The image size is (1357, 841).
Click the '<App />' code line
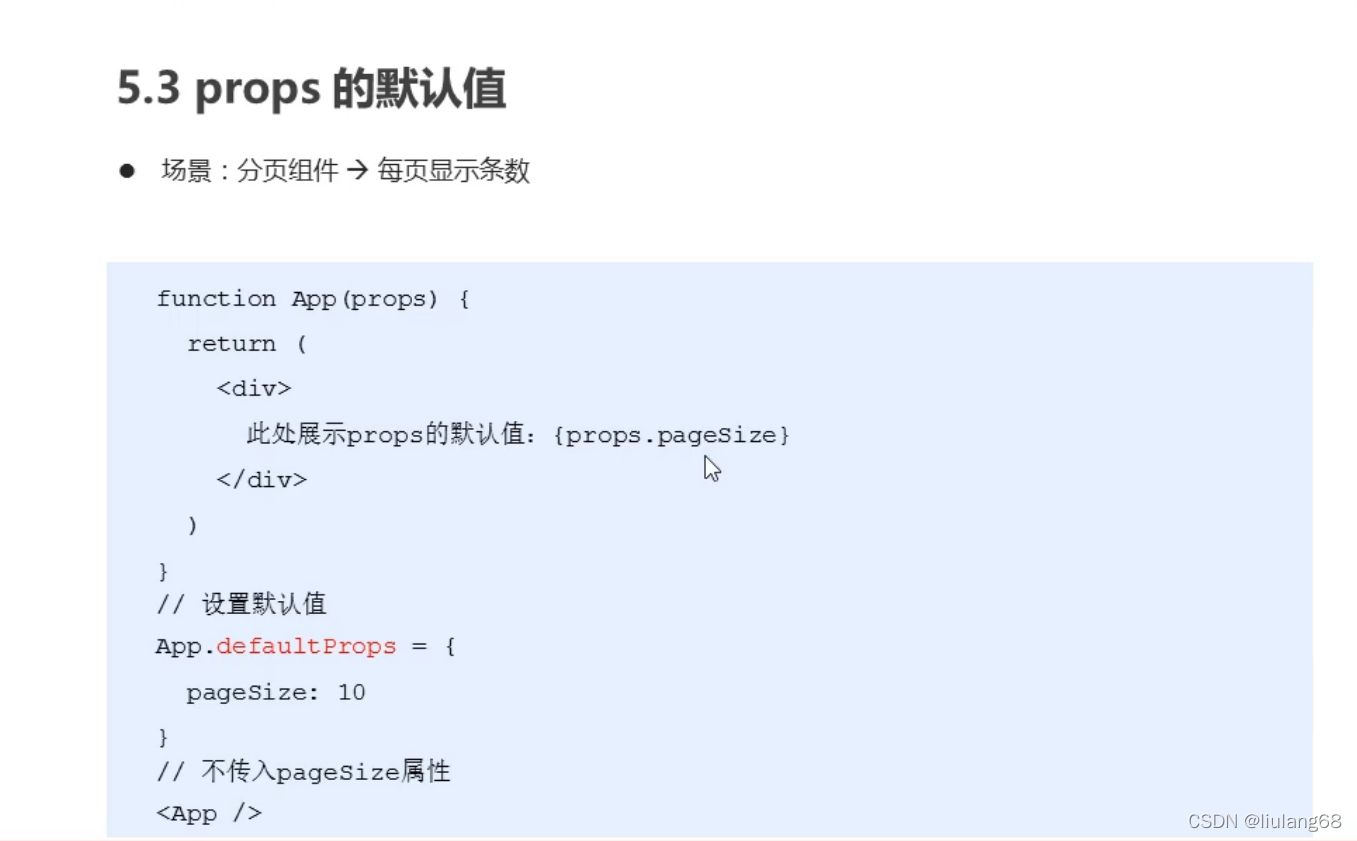[x=209, y=813]
